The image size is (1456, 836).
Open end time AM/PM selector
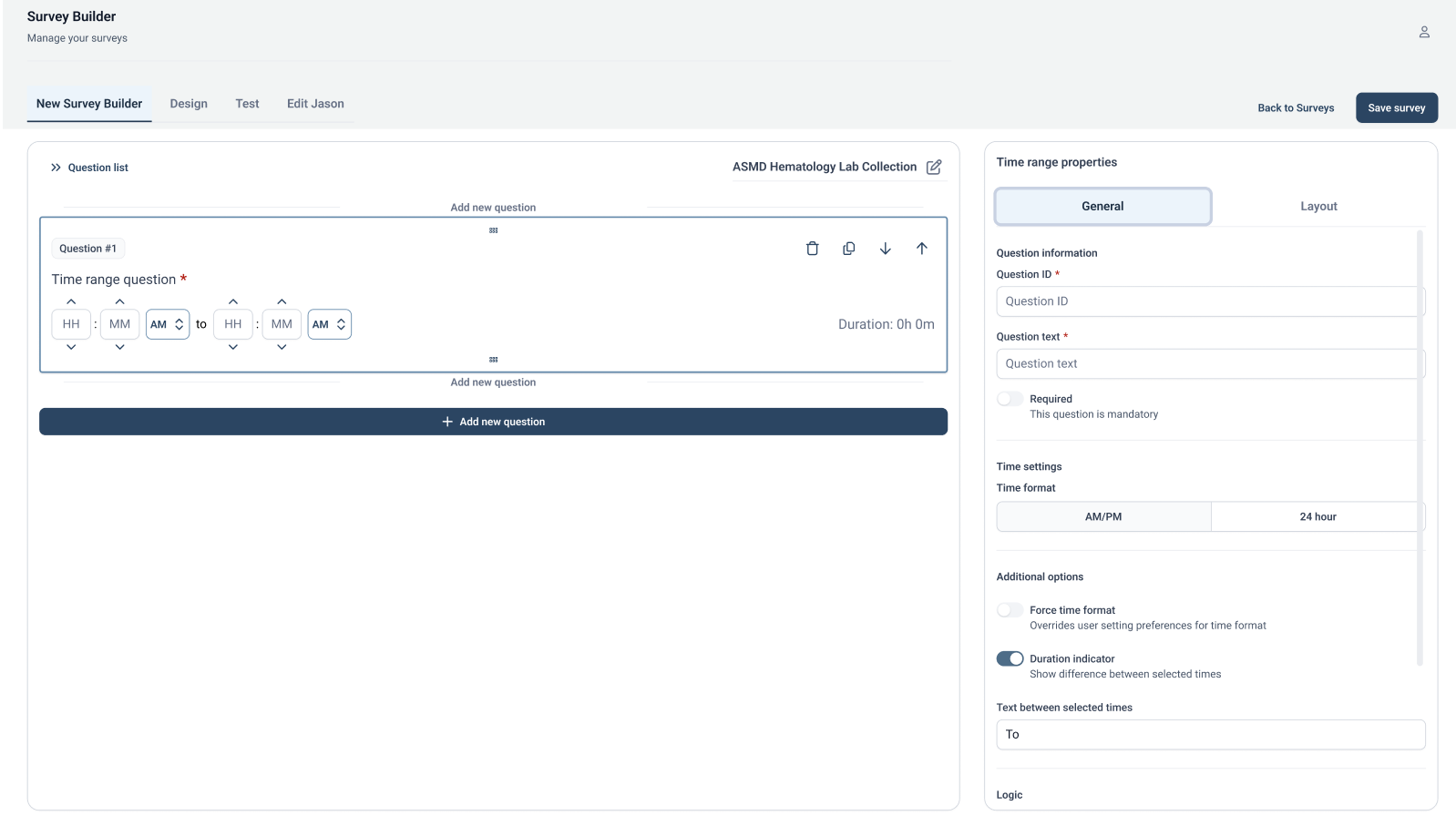pyautogui.click(x=329, y=324)
